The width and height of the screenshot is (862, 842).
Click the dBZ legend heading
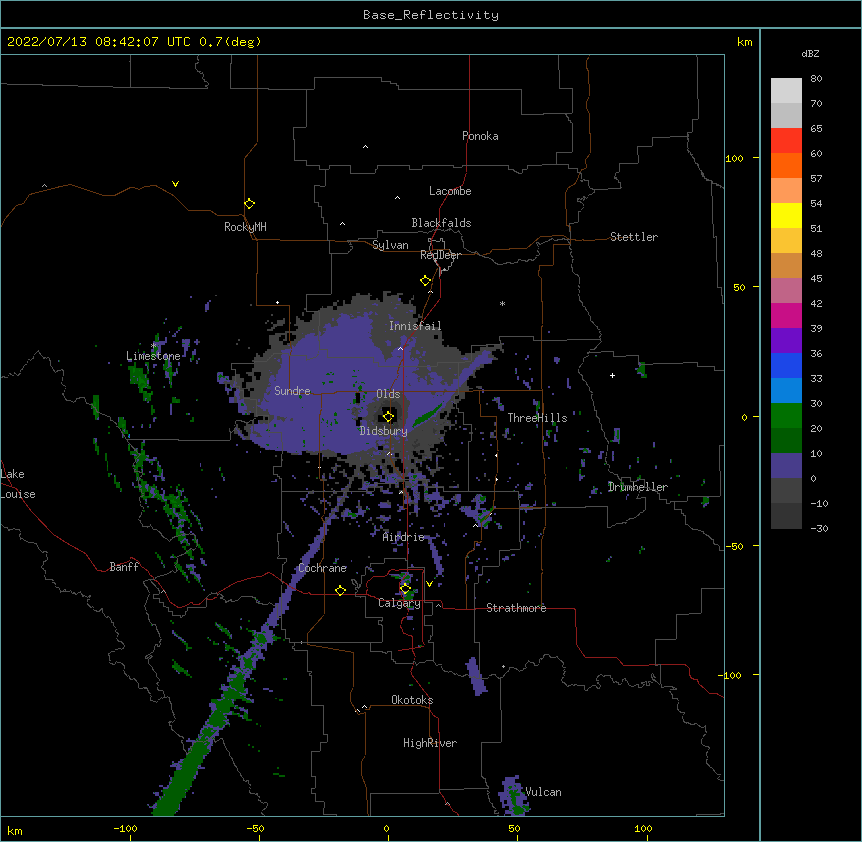click(x=810, y=54)
